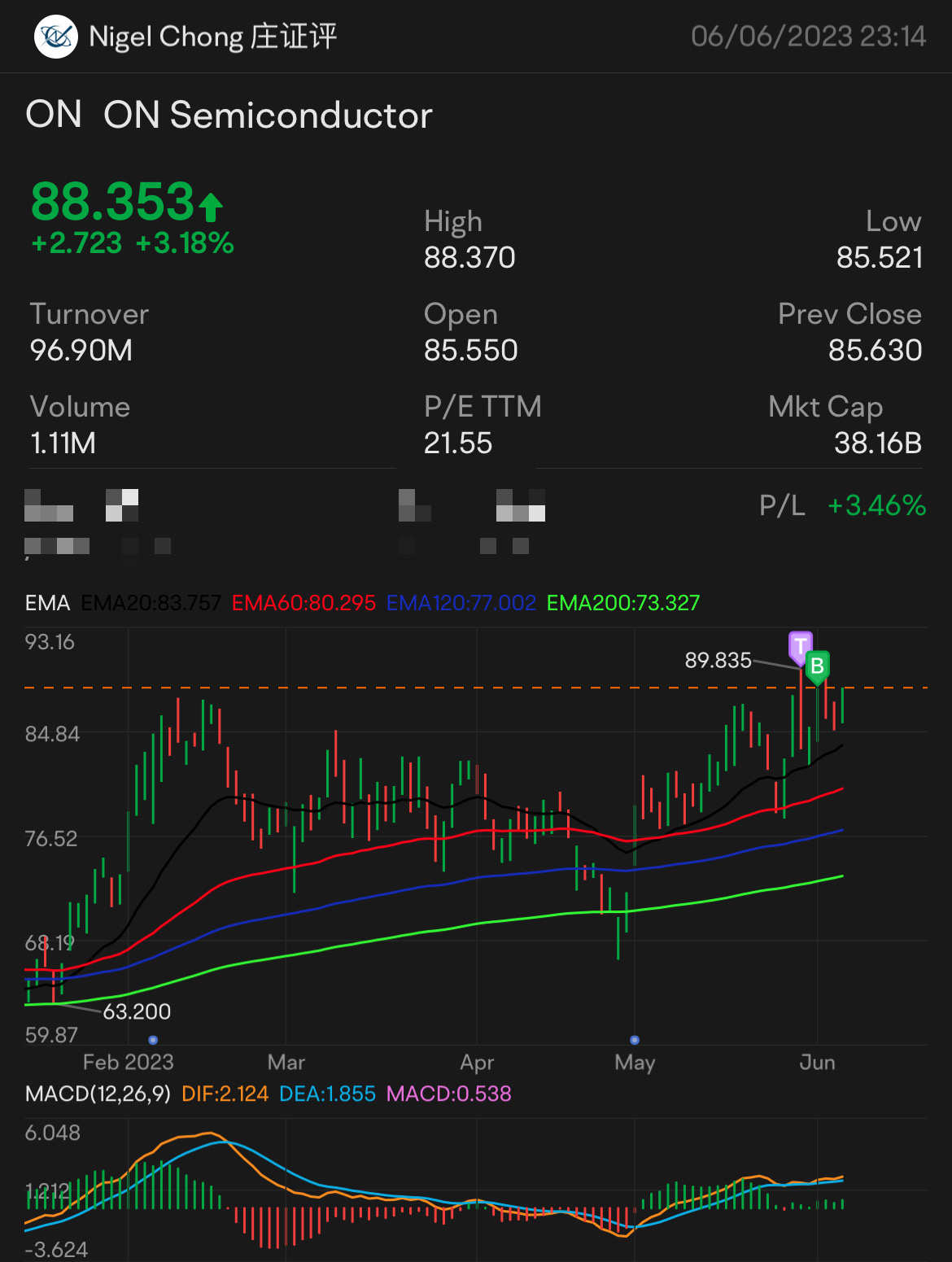Tap the EMA200:73.327 legend entry
The height and width of the screenshot is (1262, 952).
pos(623,603)
